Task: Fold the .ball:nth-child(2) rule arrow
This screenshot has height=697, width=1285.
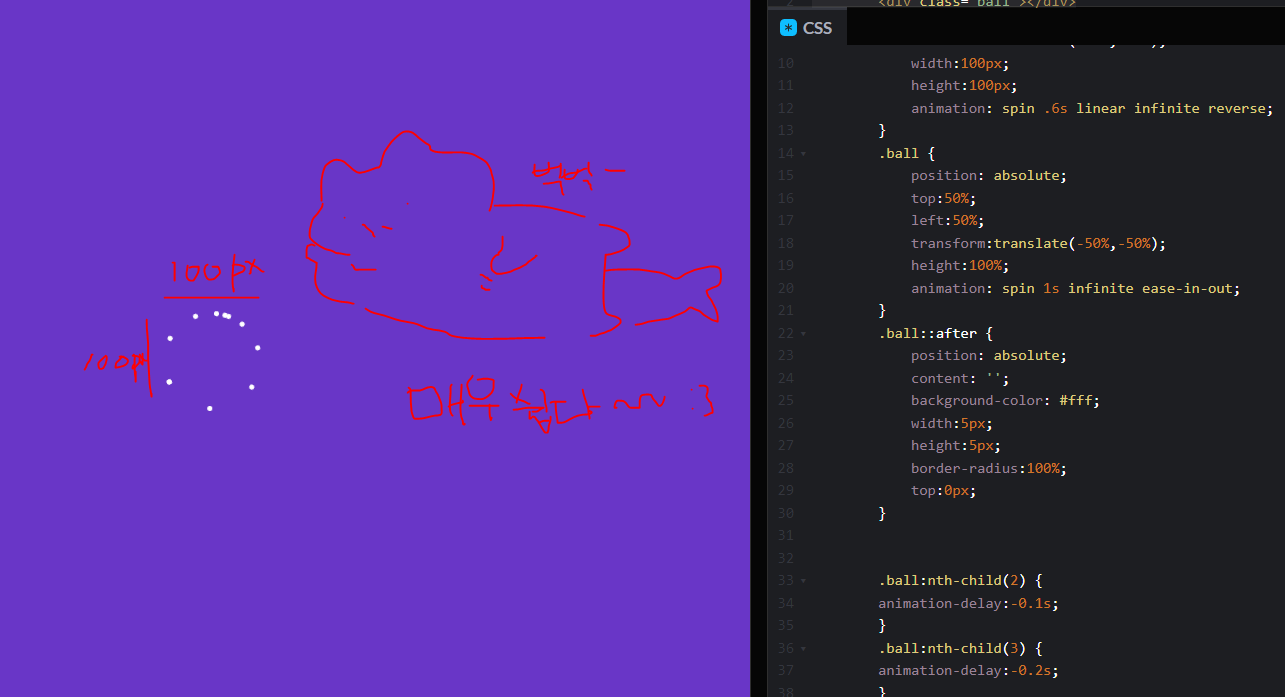Action: pos(803,581)
